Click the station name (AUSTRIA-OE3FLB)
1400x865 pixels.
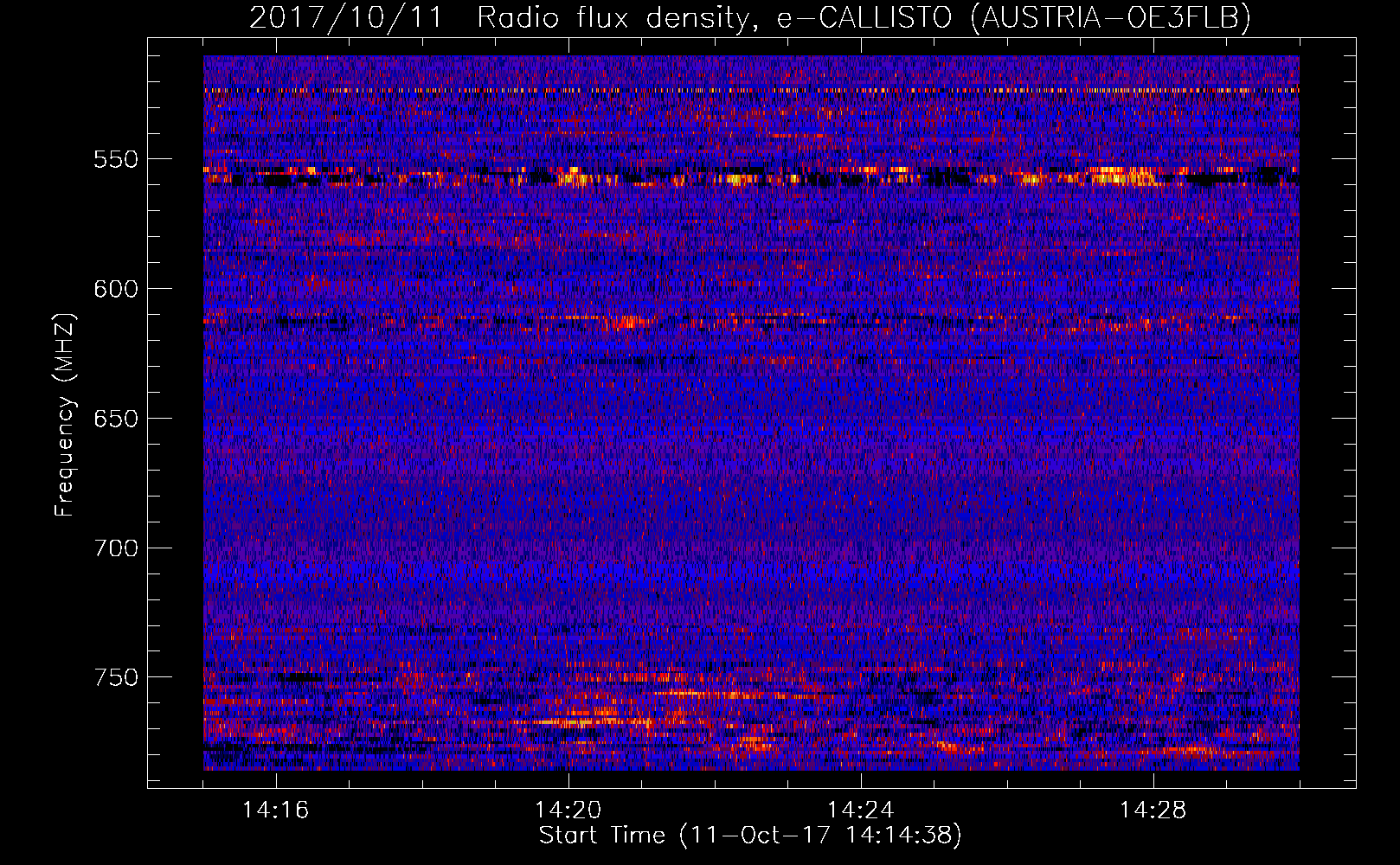click(x=1111, y=18)
